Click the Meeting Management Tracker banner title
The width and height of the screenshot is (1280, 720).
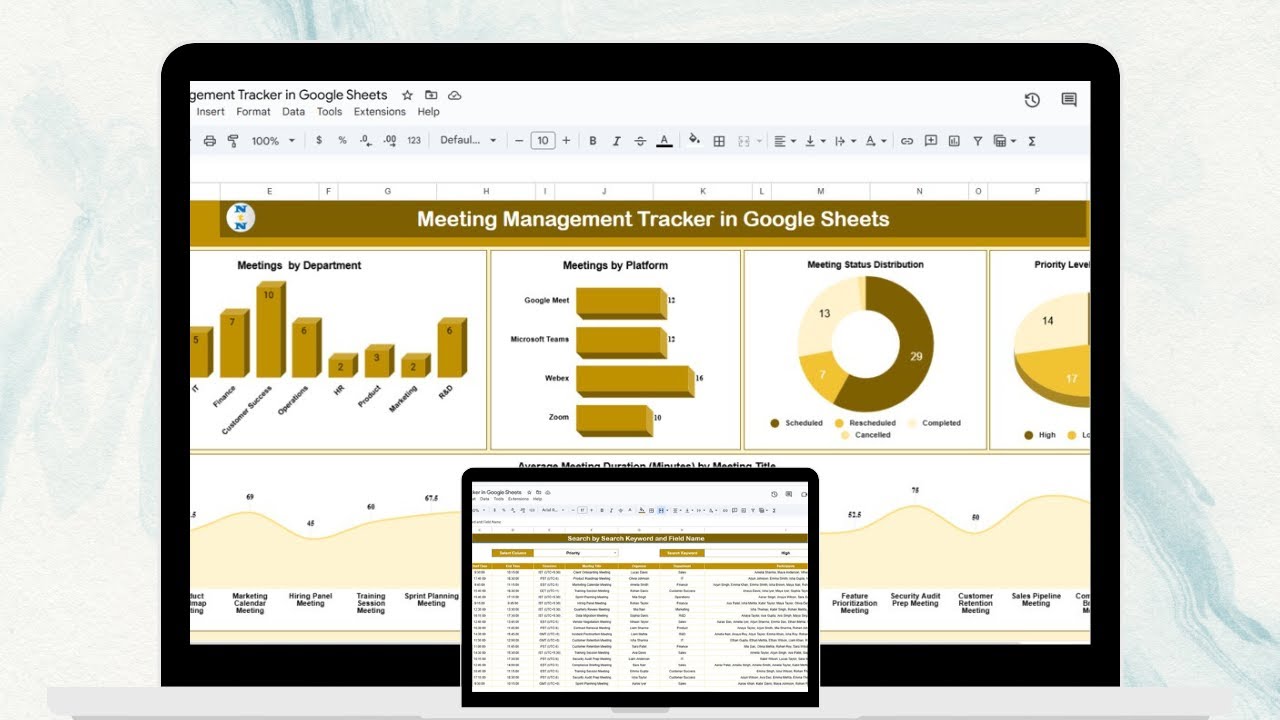(x=653, y=219)
